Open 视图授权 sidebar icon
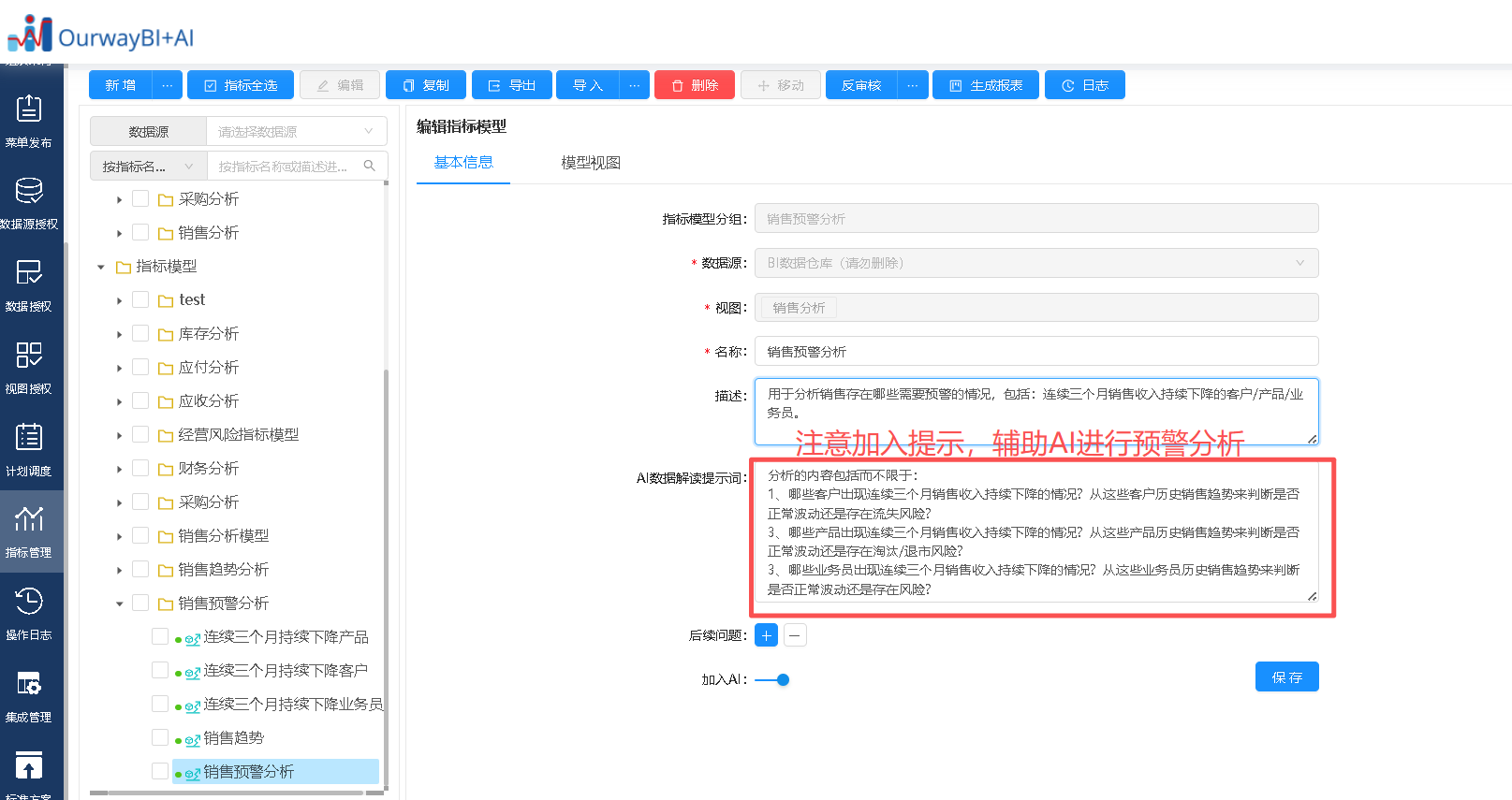 click(29, 367)
